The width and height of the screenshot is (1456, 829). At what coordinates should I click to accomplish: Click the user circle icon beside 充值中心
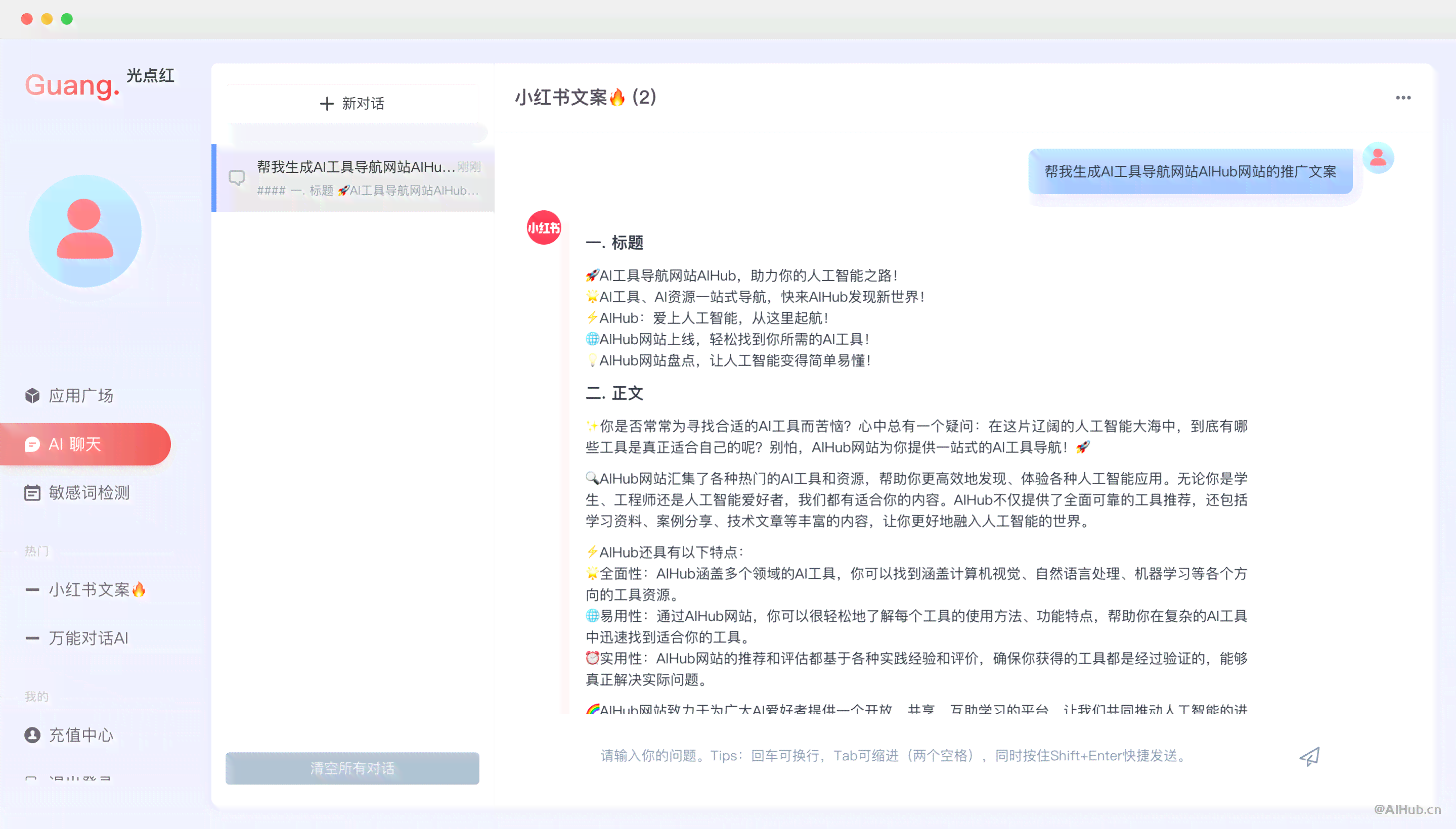32,735
